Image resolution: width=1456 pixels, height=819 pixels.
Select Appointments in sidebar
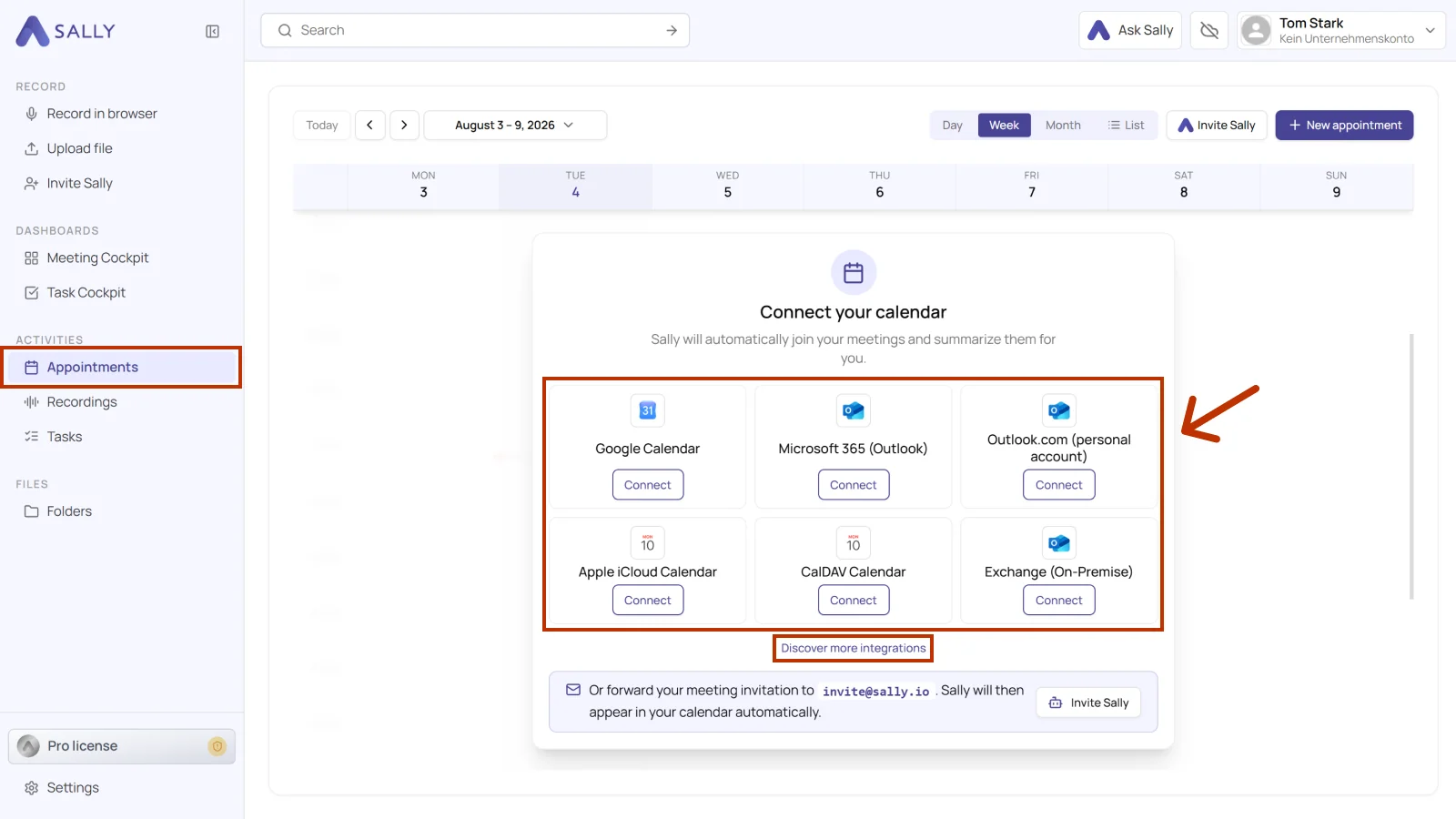pos(121,367)
